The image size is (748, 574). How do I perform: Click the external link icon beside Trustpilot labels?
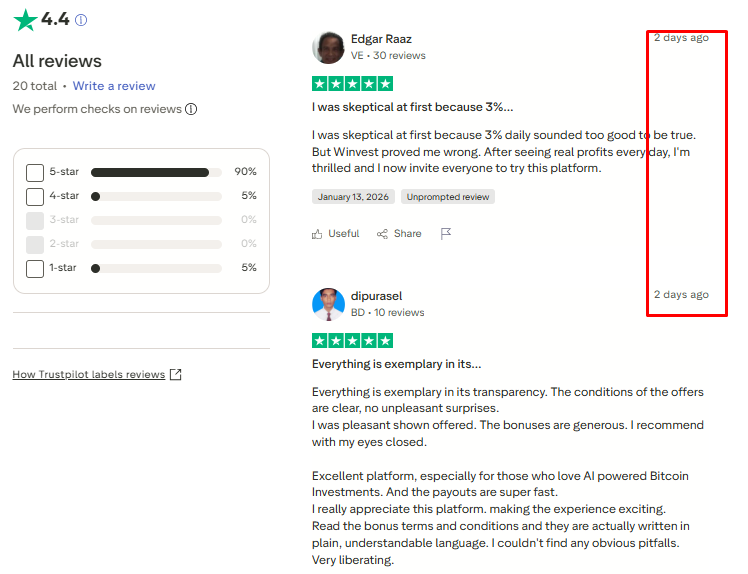176,375
